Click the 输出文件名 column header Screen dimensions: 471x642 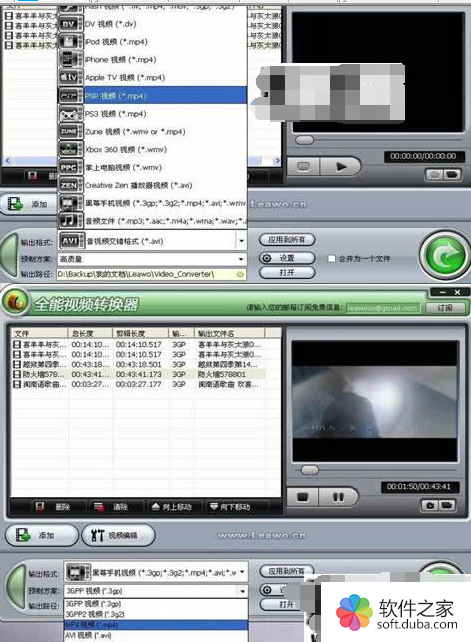click(229, 333)
